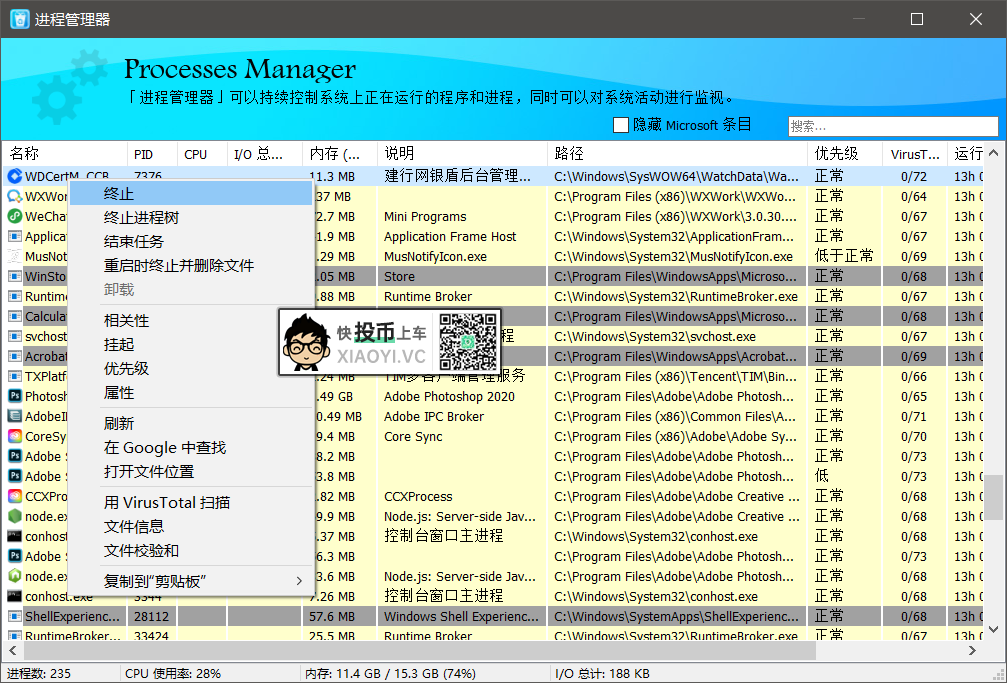This screenshot has height=683, width=1007.
Task: Sort by the 路径 column header
Action: [678, 154]
